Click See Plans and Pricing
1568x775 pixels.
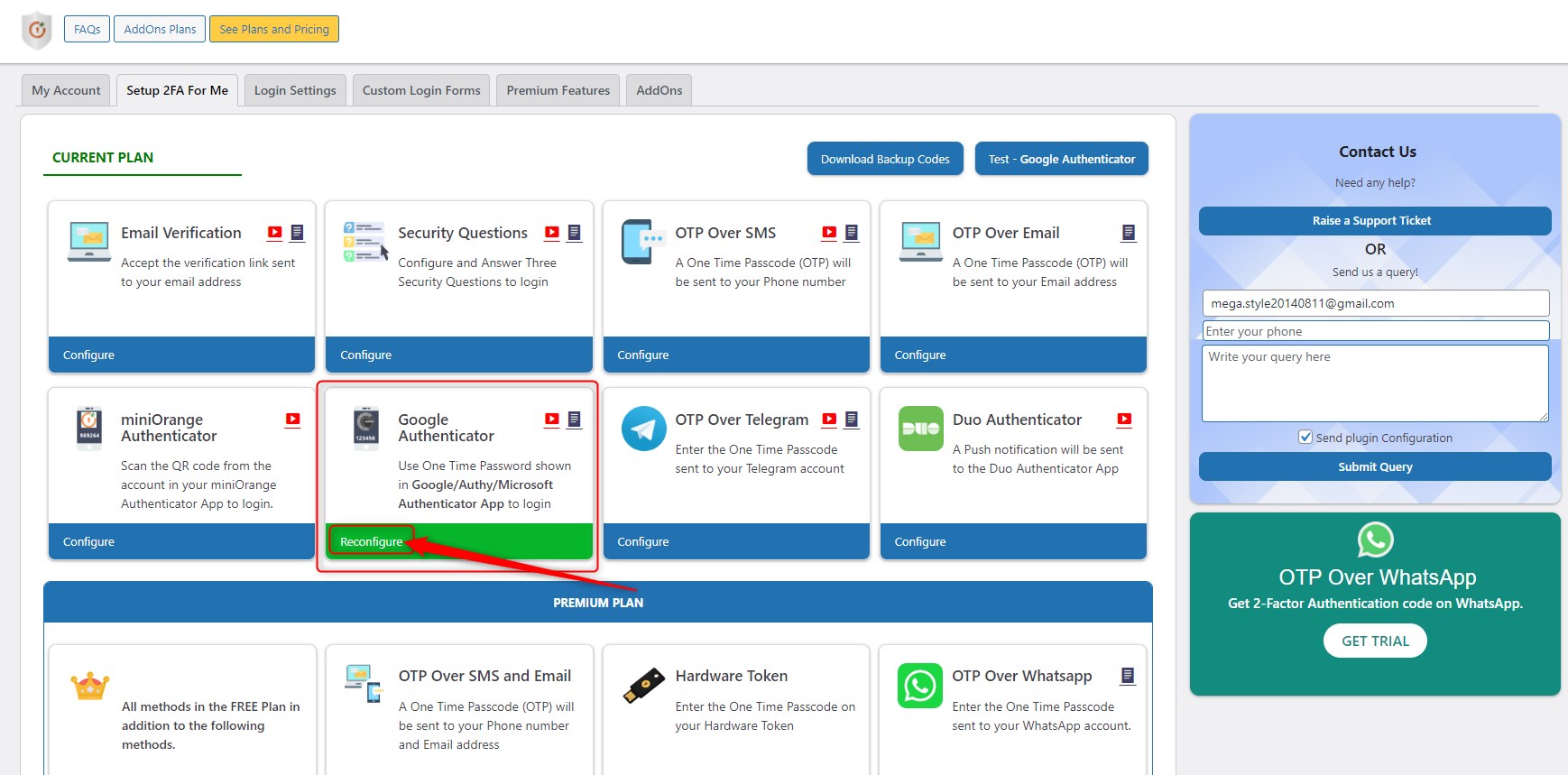[274, 29]
